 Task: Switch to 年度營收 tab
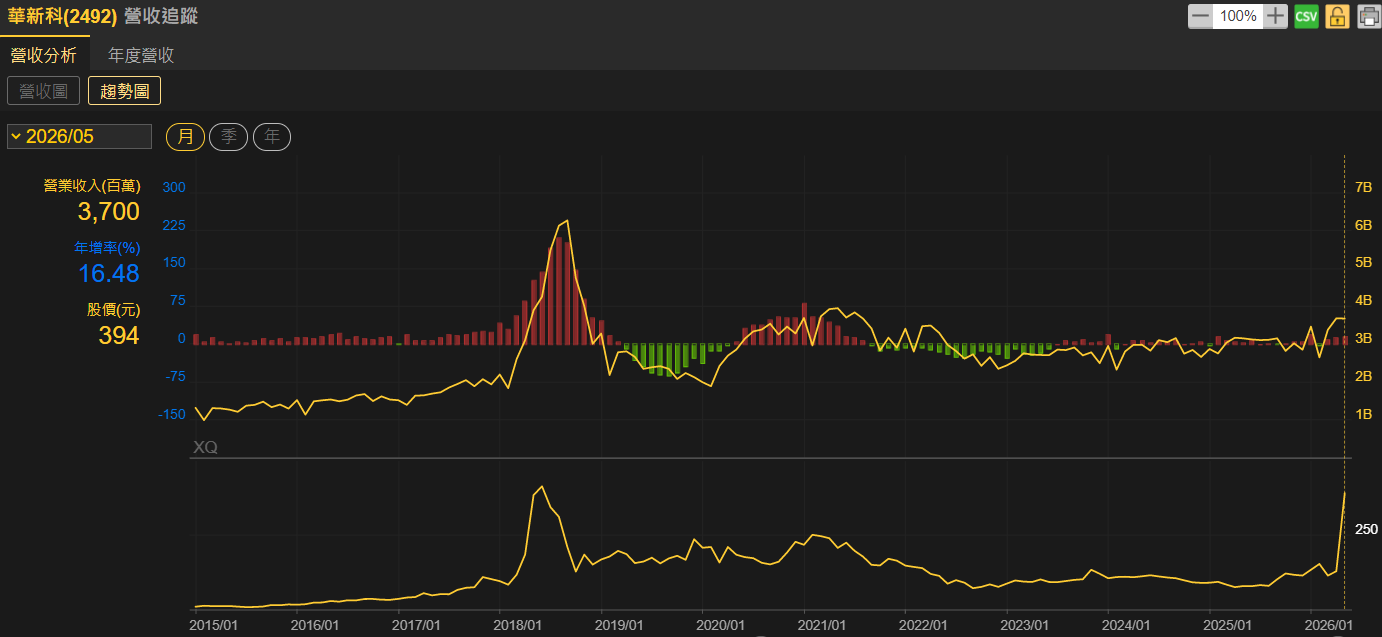141,55
